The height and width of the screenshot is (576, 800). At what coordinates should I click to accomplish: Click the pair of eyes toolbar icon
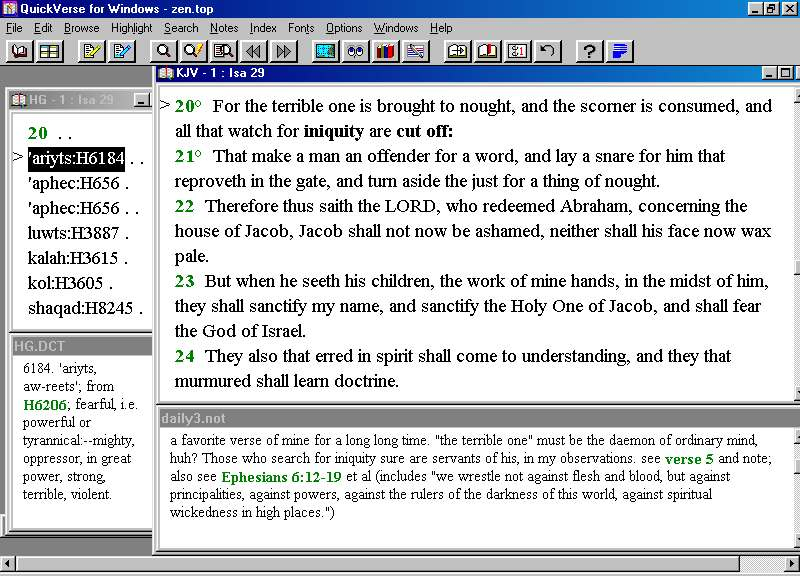pyautogui.click(x=356, y=51)
